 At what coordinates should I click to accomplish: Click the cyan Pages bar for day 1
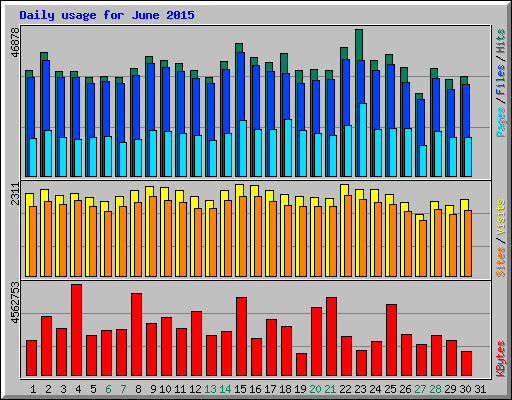click(33, 157)
